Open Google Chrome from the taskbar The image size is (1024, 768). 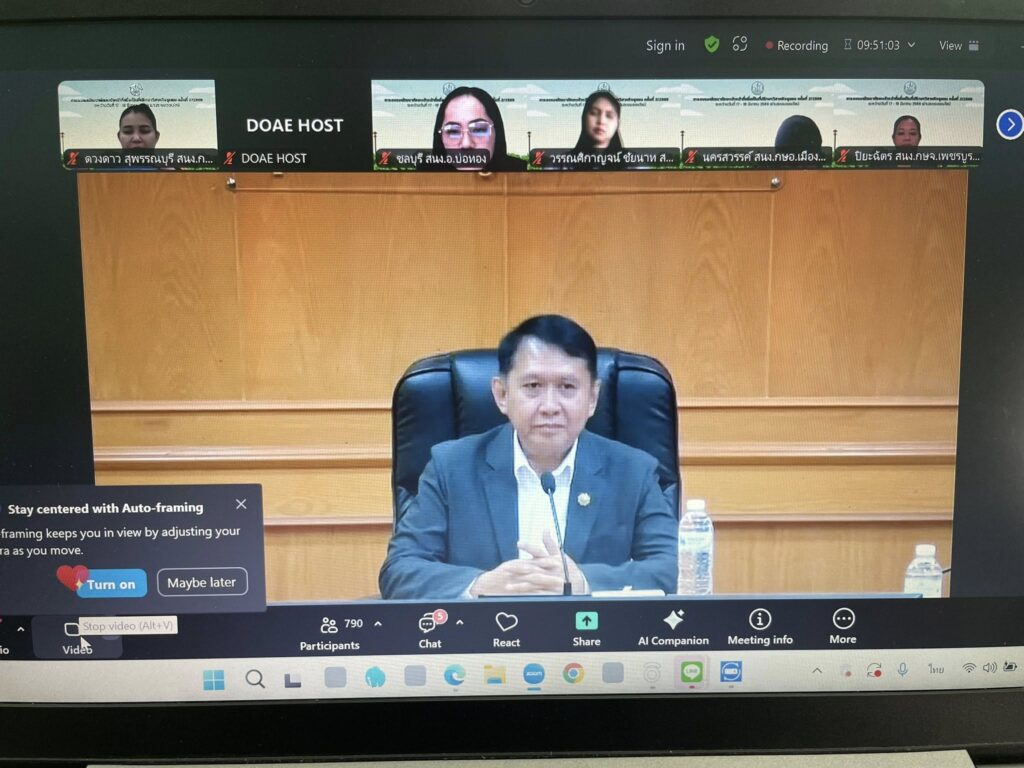(573, 674)
